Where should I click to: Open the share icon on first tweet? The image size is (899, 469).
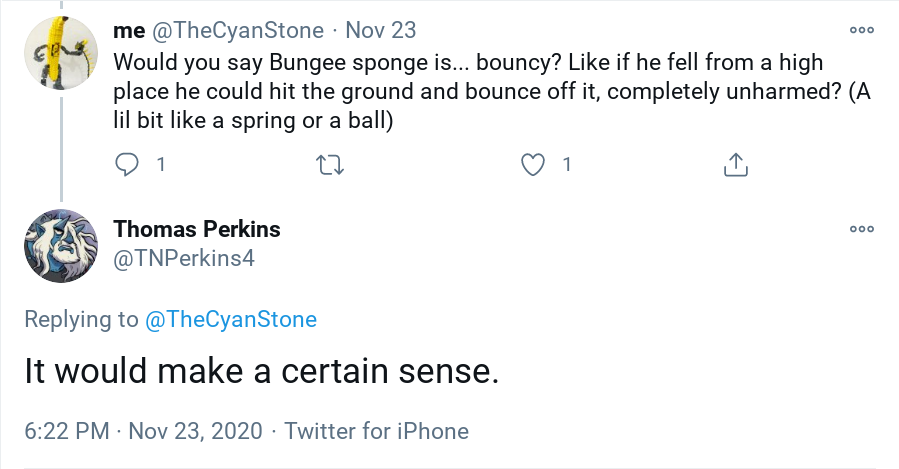point(735,164)
